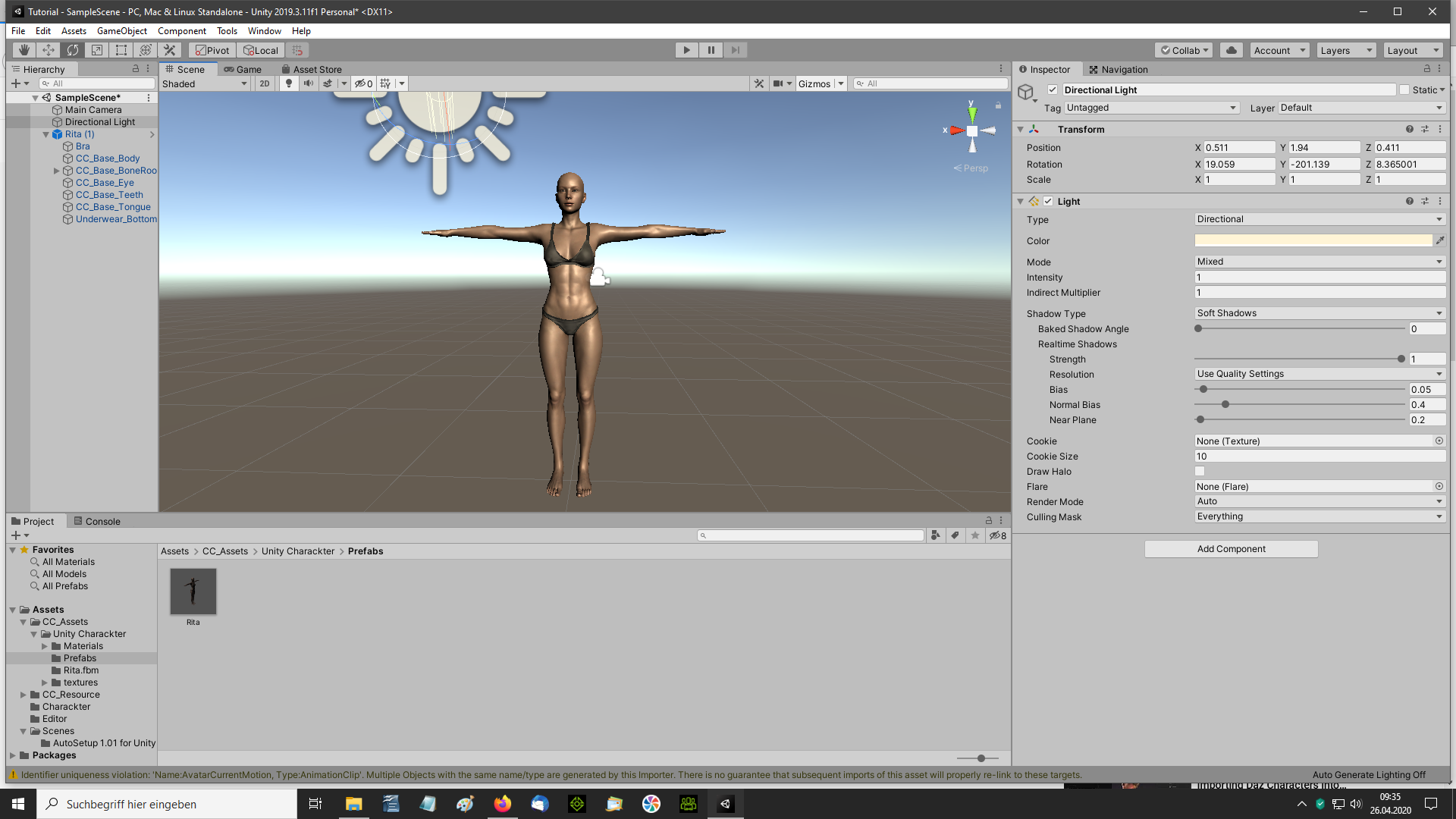
Task: Toggle scene audio speaker icon
Action: [309, 83]
